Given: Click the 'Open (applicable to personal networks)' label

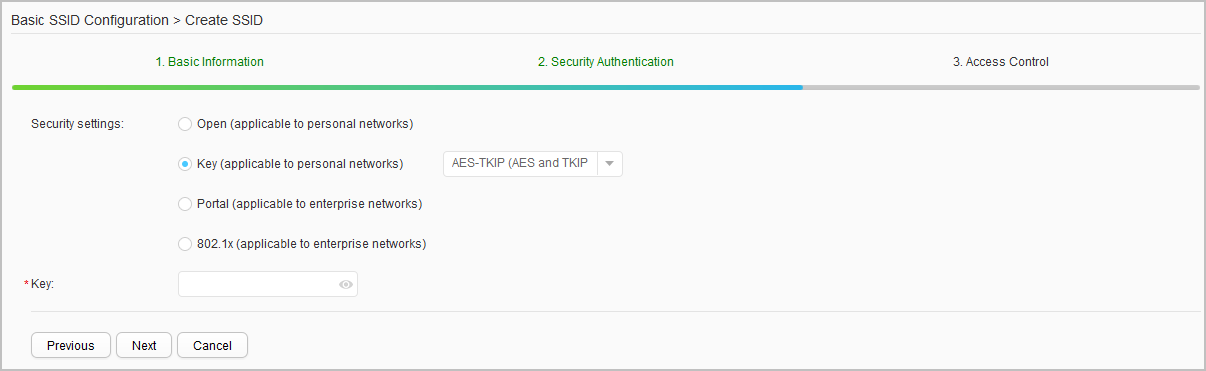Looking at the screenshot, I should pyautogui.click(x=305, y=124).
